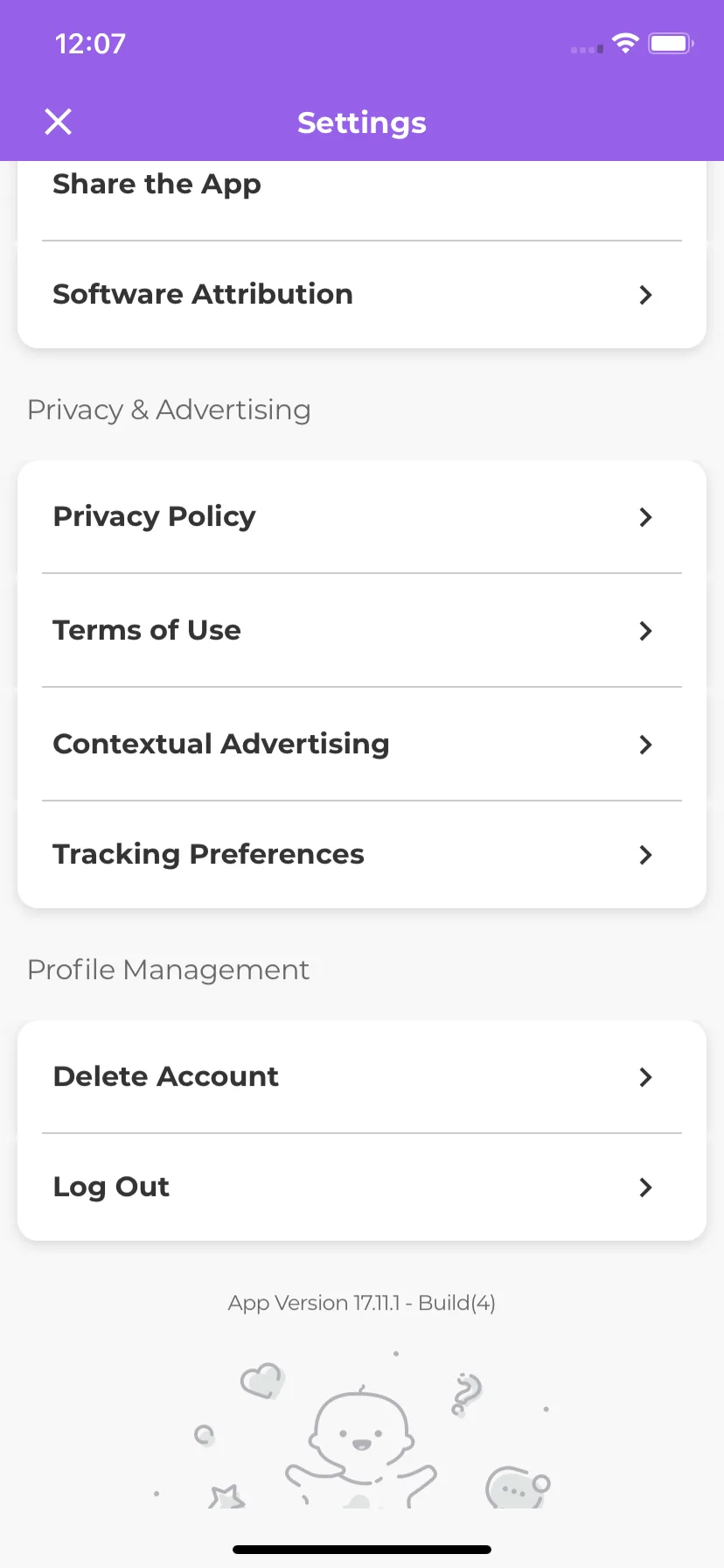Close Settings with the X icon
Viewport: 724px width, 1568px height.
pyautogui.click(x=59, y=122)
